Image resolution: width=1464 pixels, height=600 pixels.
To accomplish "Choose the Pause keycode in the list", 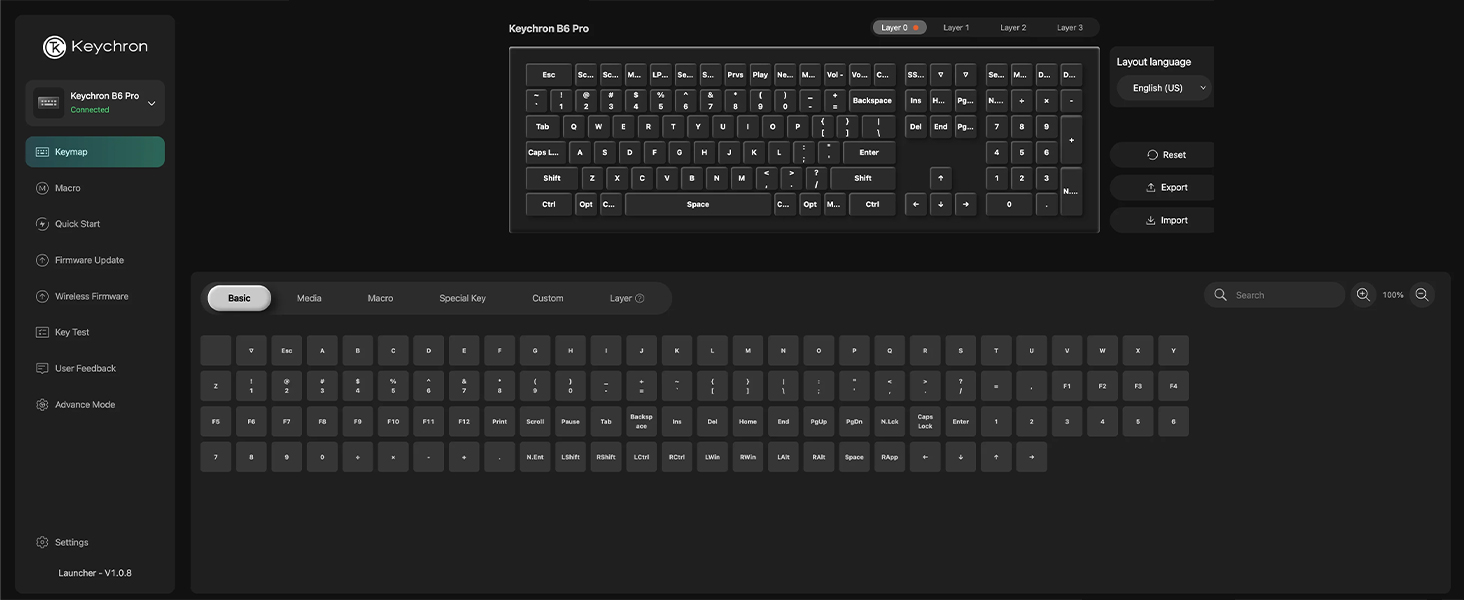I will tap(570, 422).
